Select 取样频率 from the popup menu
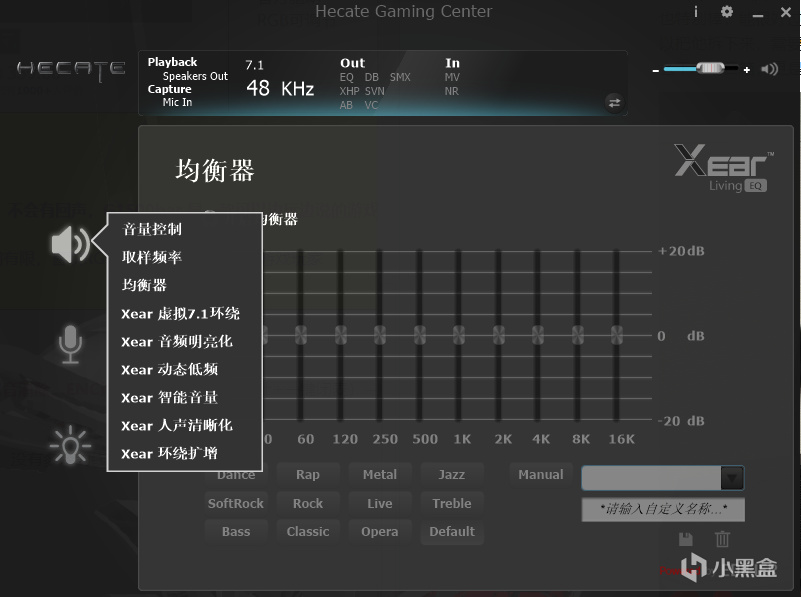The width and height of the screenshot is (801, 597). pyautogui.click(x=152, y=257)
